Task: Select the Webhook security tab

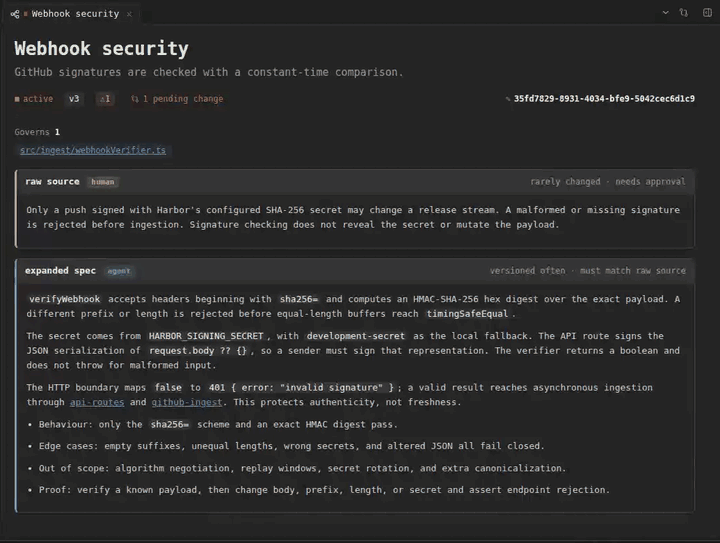Action: pyautogui.click(x=72, y=14)
